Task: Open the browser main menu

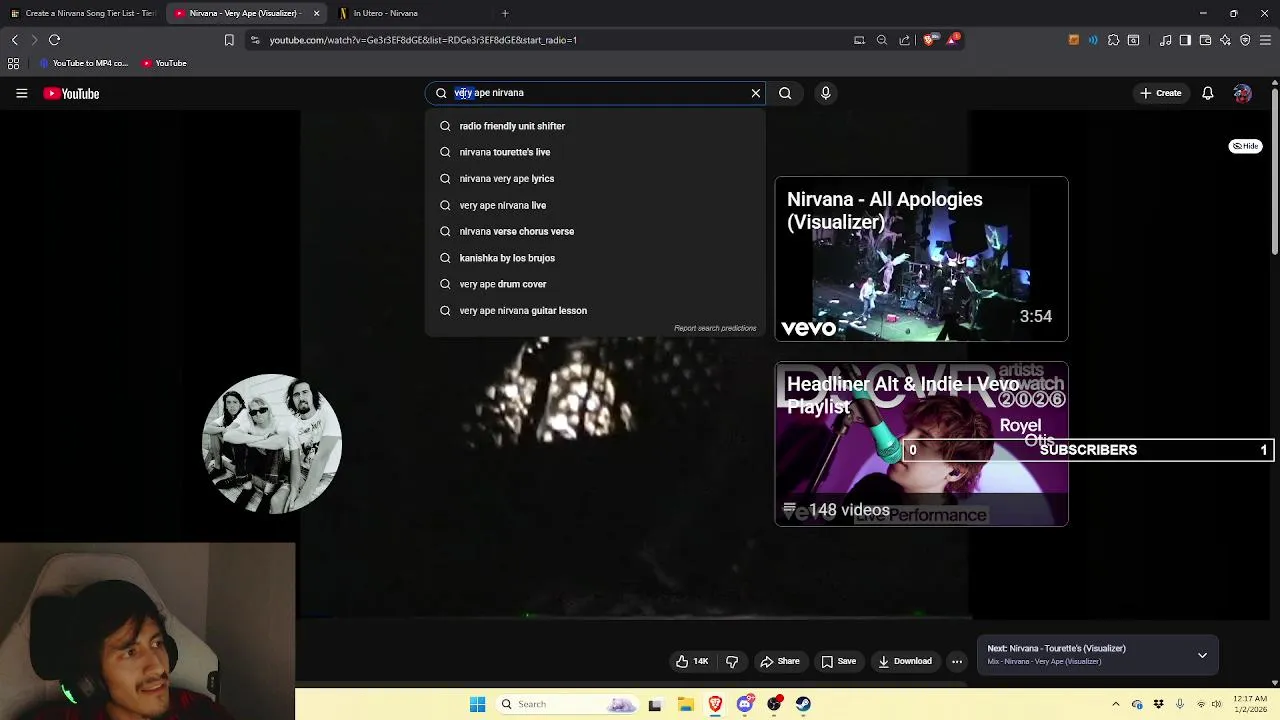Action: pos(1265,40)
